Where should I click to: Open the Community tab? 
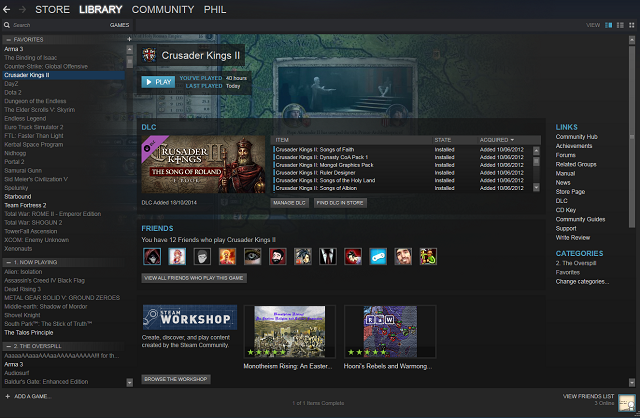[x=163, y=9]
